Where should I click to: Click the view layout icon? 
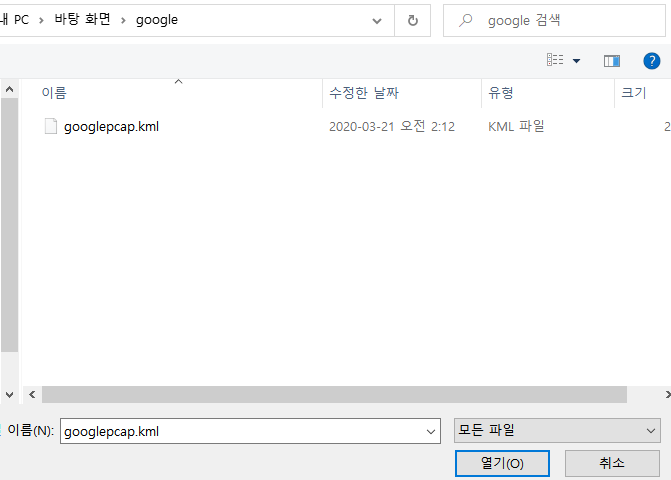click(x=555, y=60)
